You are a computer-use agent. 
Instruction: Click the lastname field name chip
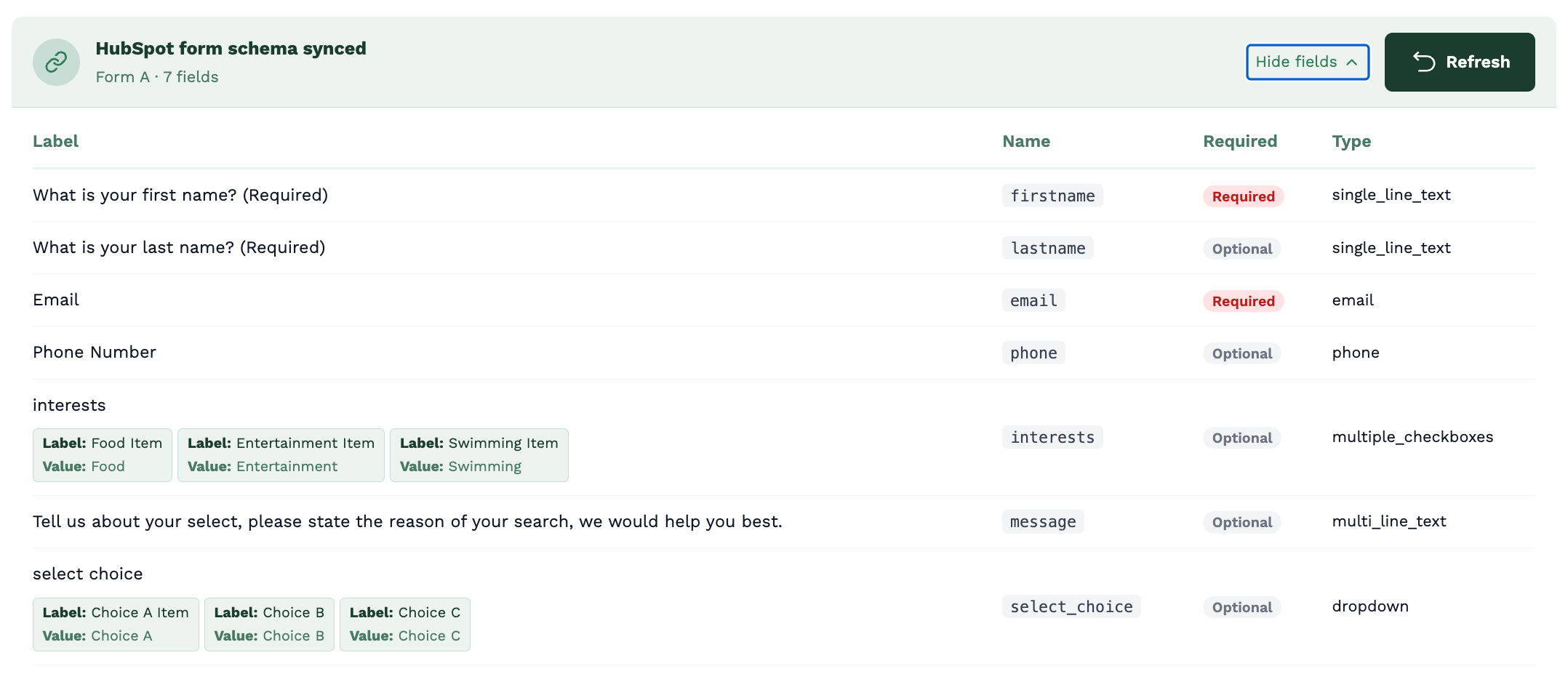coord(1047,248)
